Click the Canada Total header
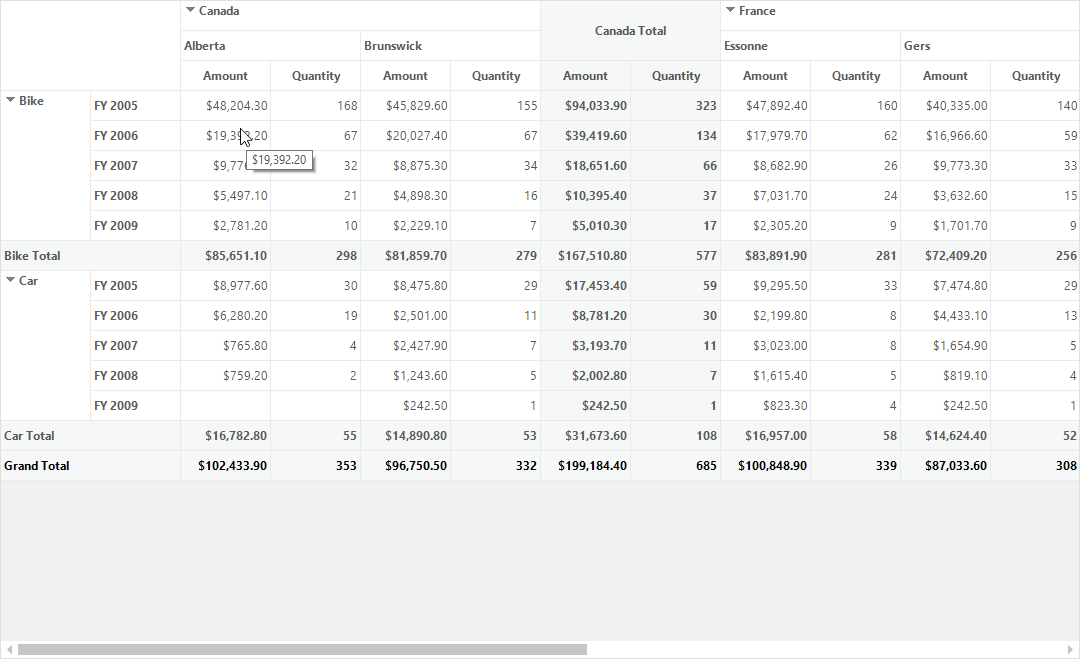Image resolution: width=1080 pixels, height=659 pixels. 630,31
